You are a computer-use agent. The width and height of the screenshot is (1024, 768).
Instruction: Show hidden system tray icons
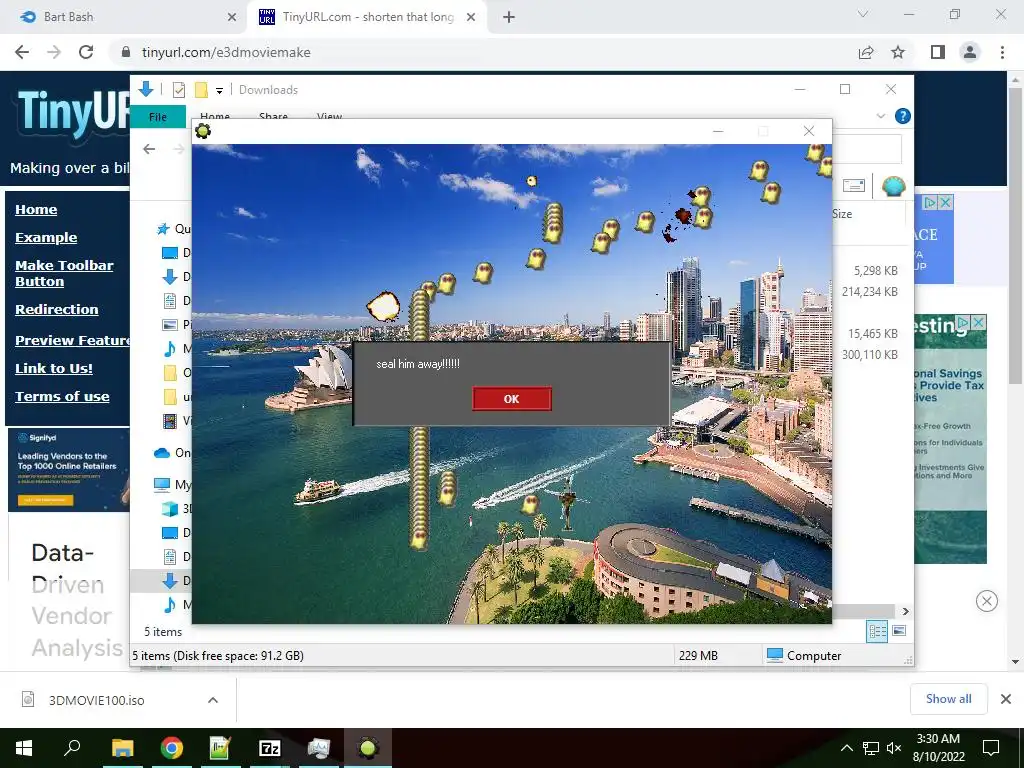point(846,748)
